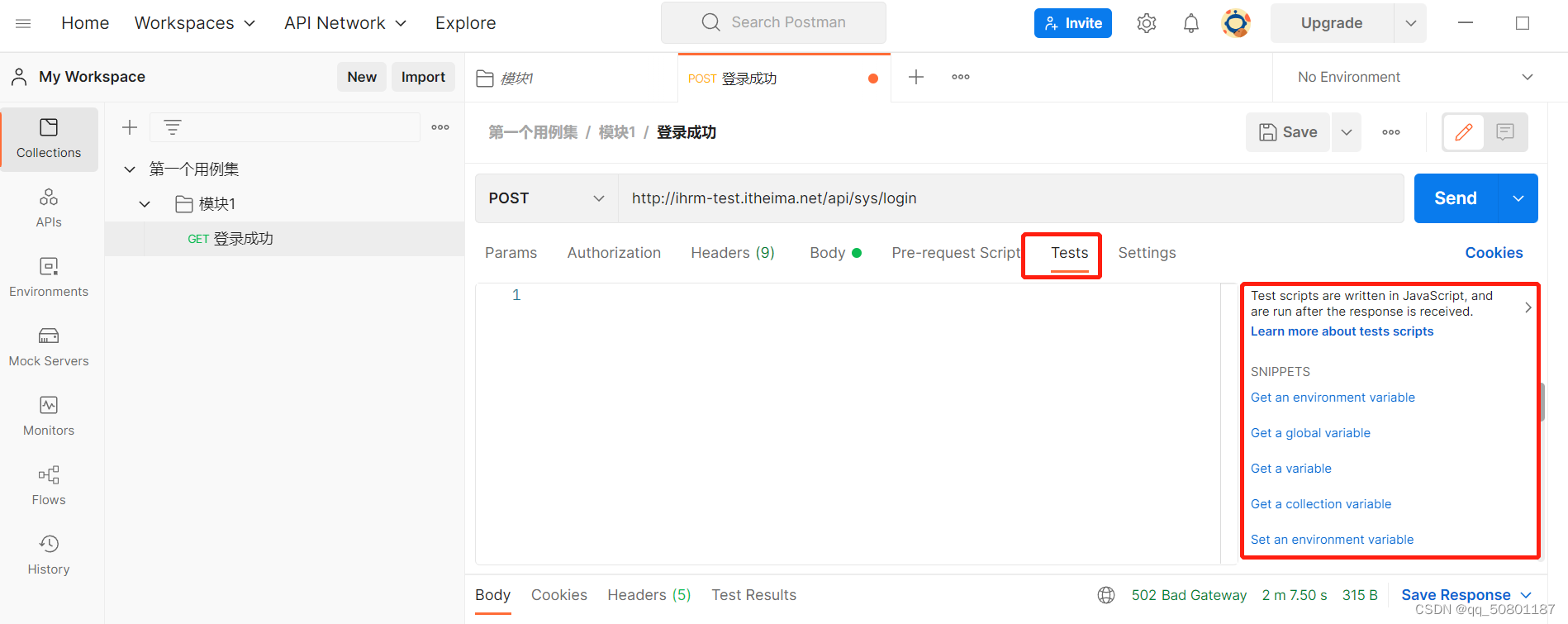
Task: Open the Environments sidebar panel
Action: pyautogui.click(x=49, y=278)
